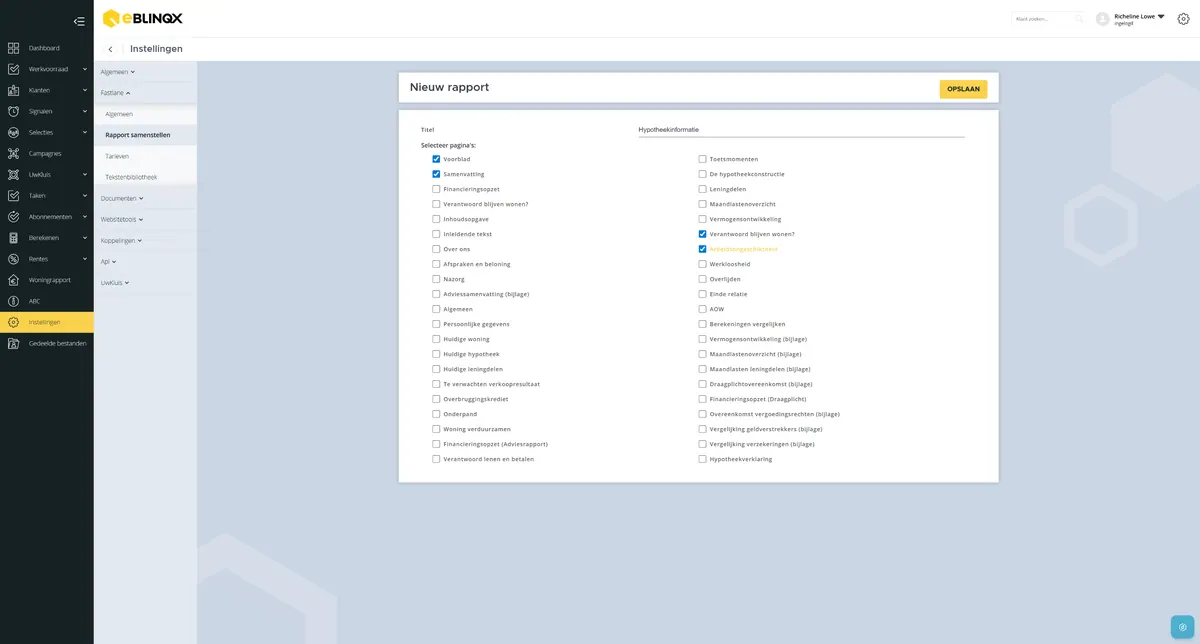
Task: Uncheck the Voorblad checkbox
Action: tap(436, 159)
